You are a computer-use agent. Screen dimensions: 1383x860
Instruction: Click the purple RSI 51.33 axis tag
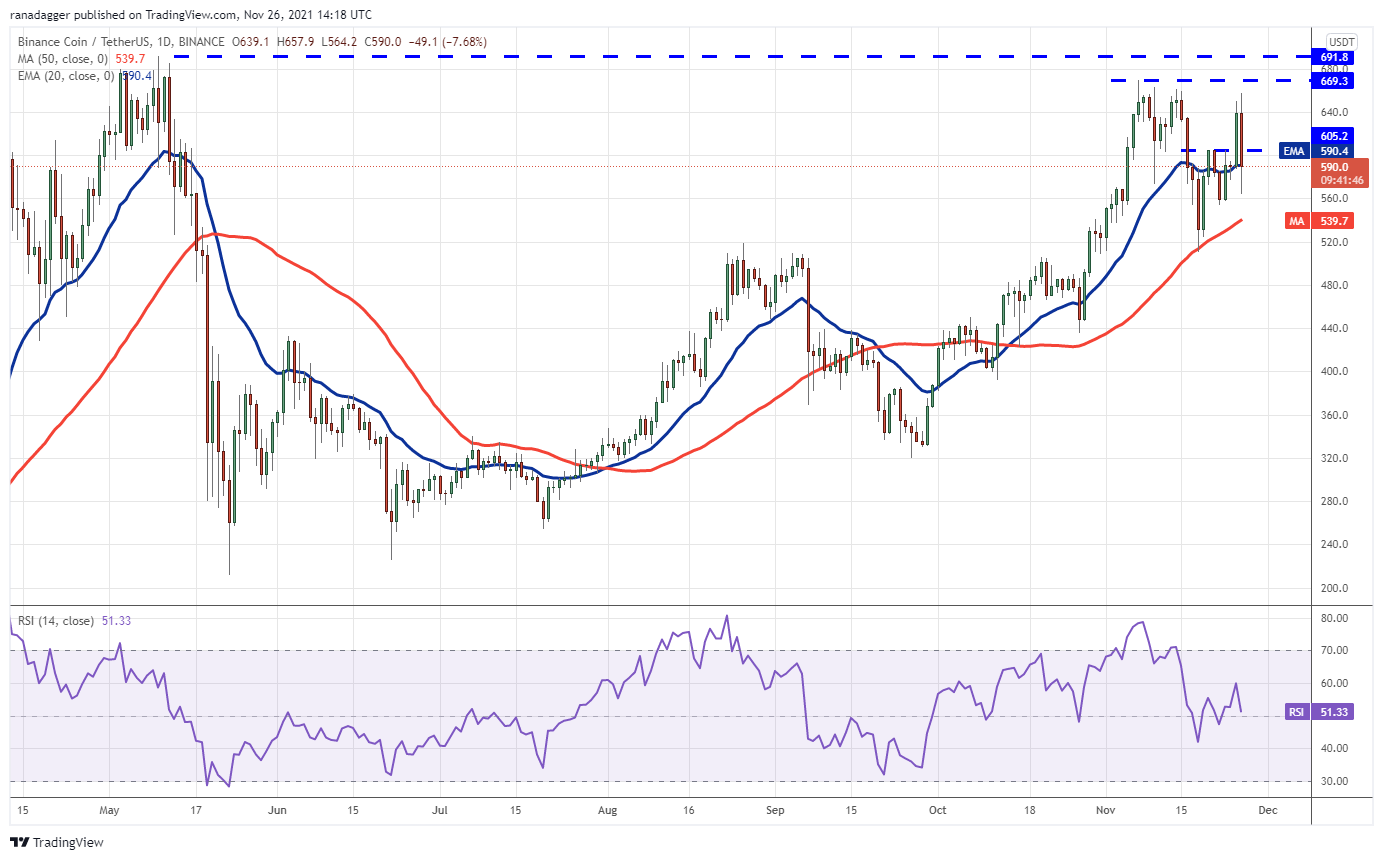click(1318, 713)
